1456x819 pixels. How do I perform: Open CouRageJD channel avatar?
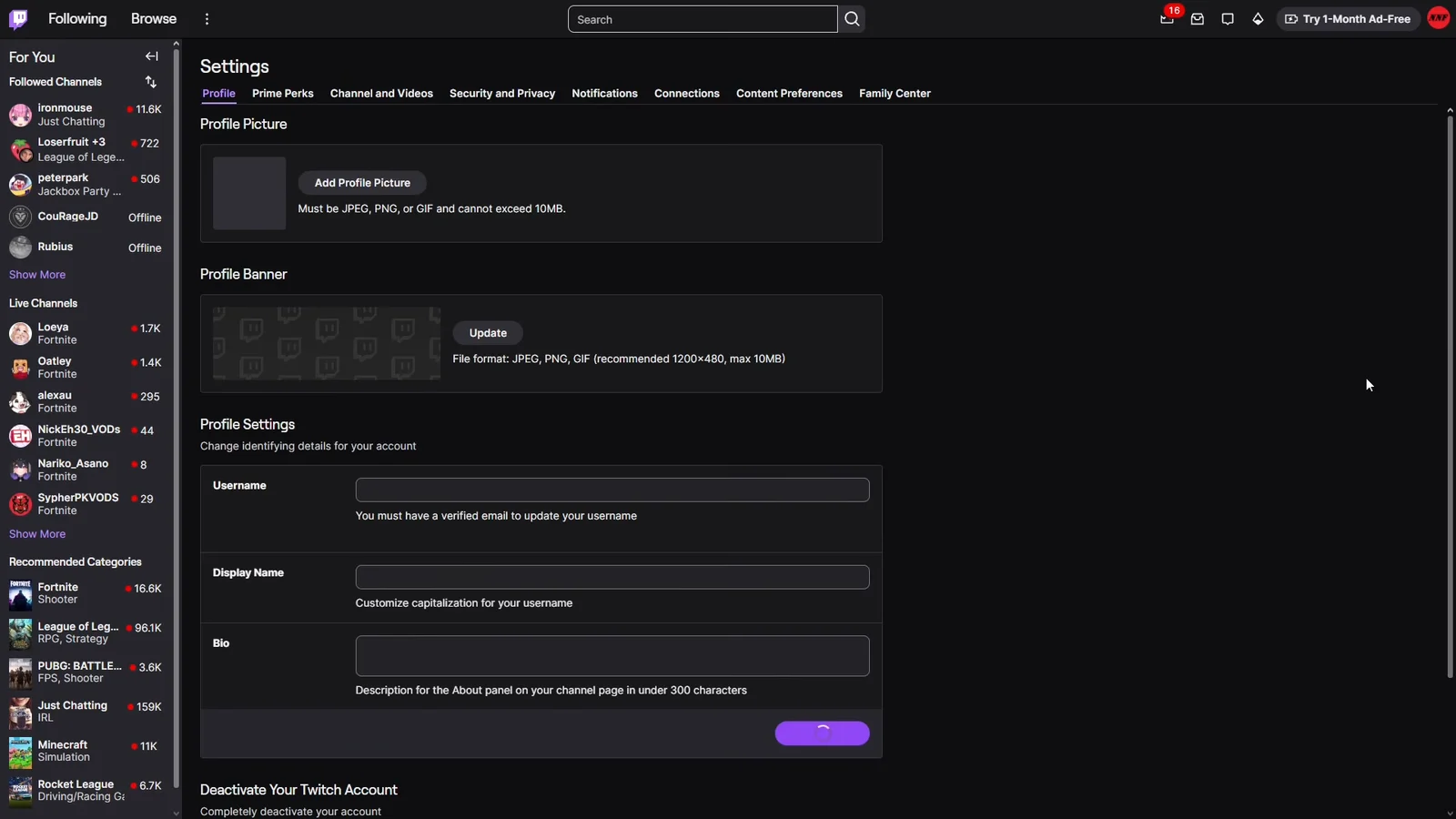(20, 217)
